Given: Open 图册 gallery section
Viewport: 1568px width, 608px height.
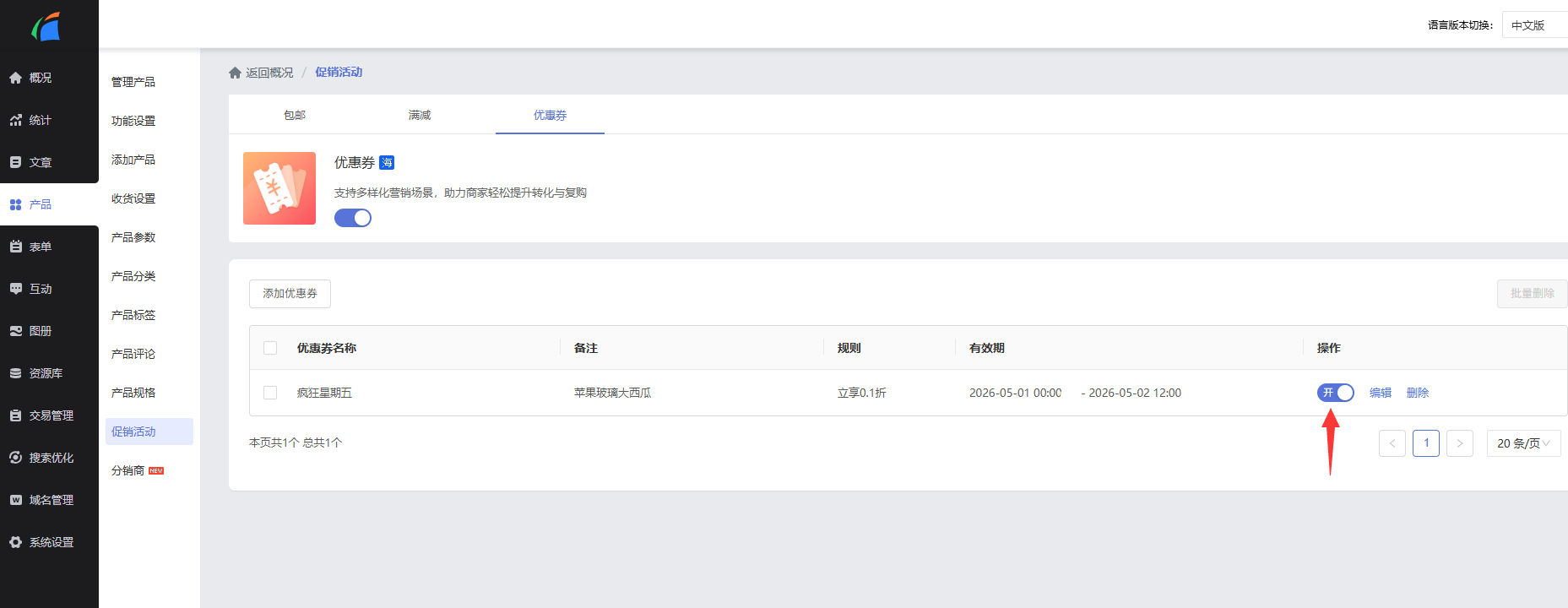Looking at the screenshot, I should point(40,331).
